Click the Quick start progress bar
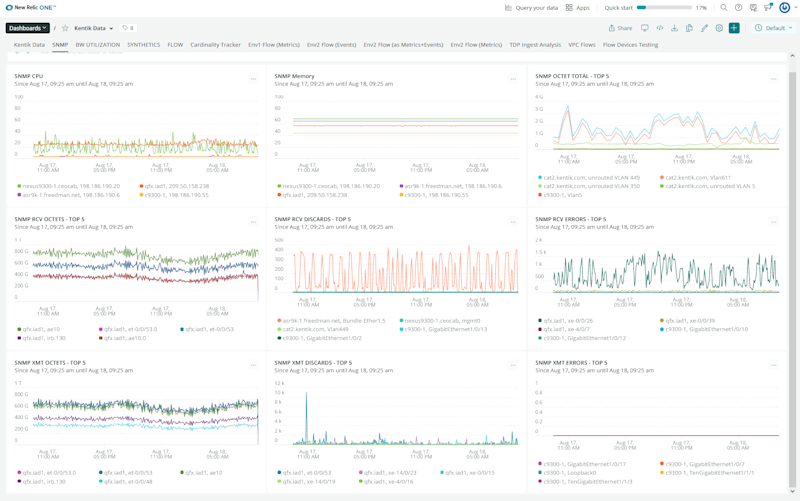This screenshot has width=800, height=501. point(664,8)
